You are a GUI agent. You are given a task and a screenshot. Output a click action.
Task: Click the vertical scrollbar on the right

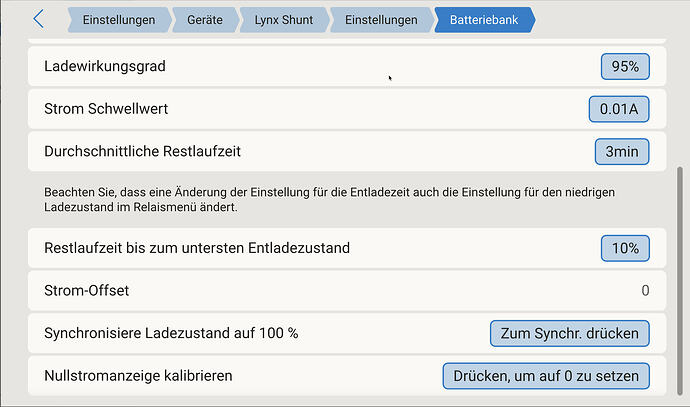click(680, 281)
